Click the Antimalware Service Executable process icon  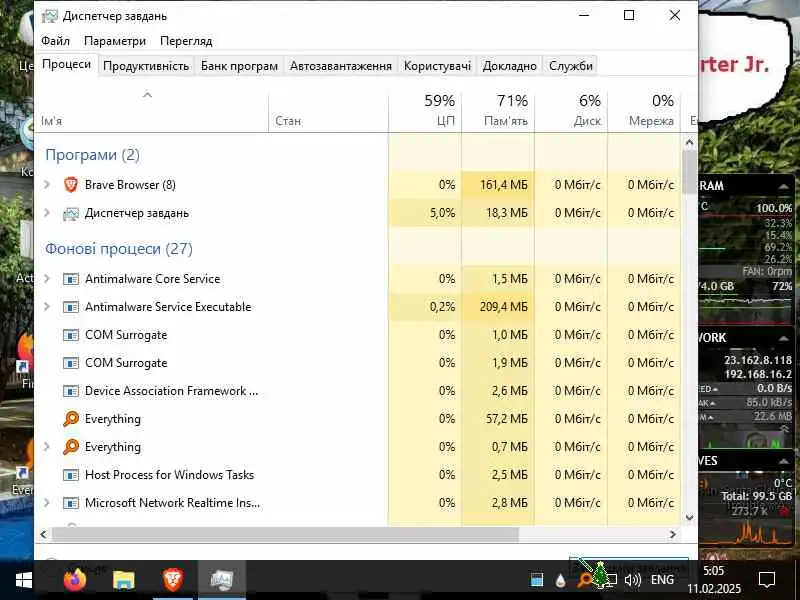(x=71, y=307)
